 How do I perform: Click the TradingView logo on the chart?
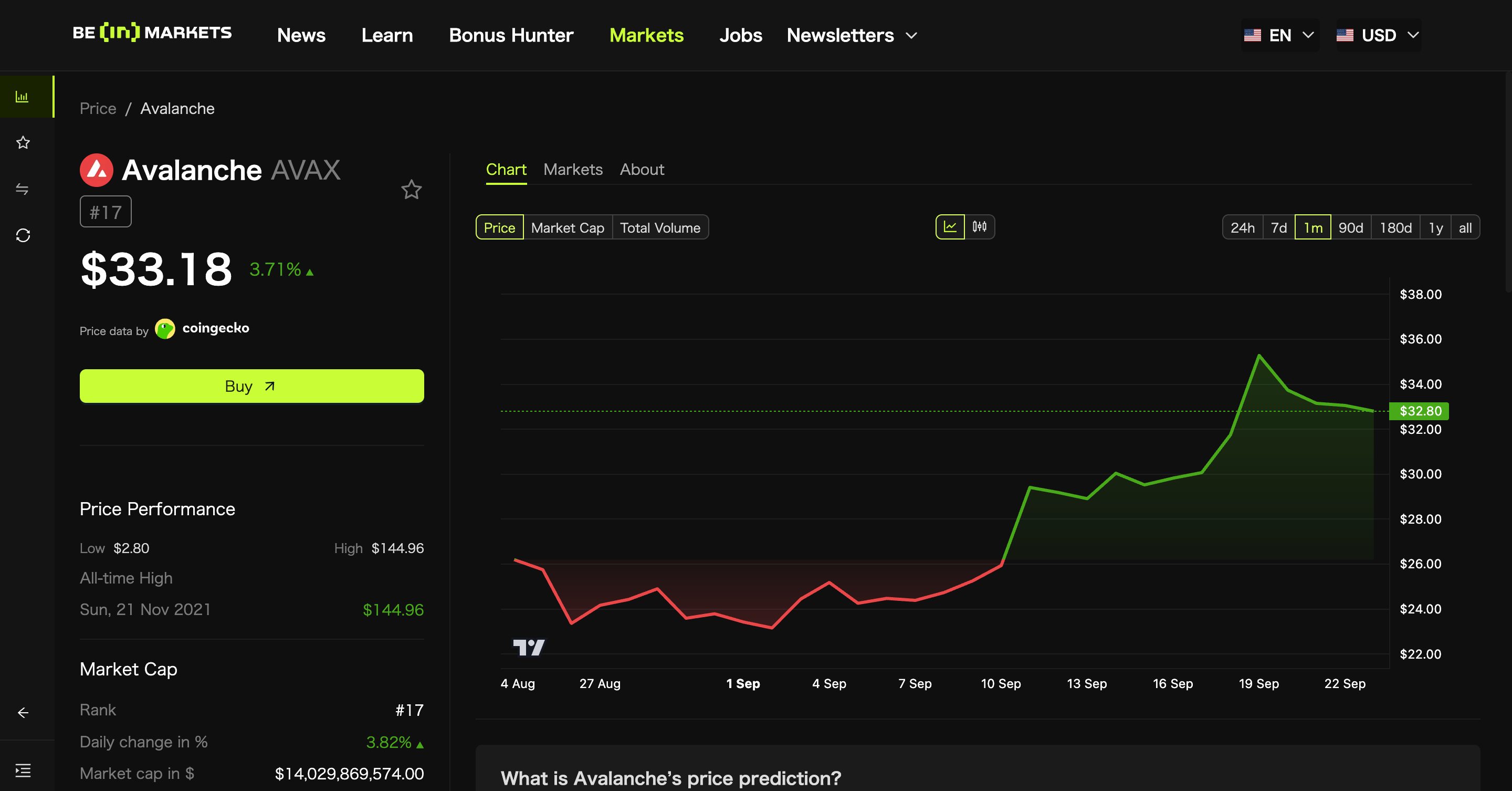(x=529, y=647)
